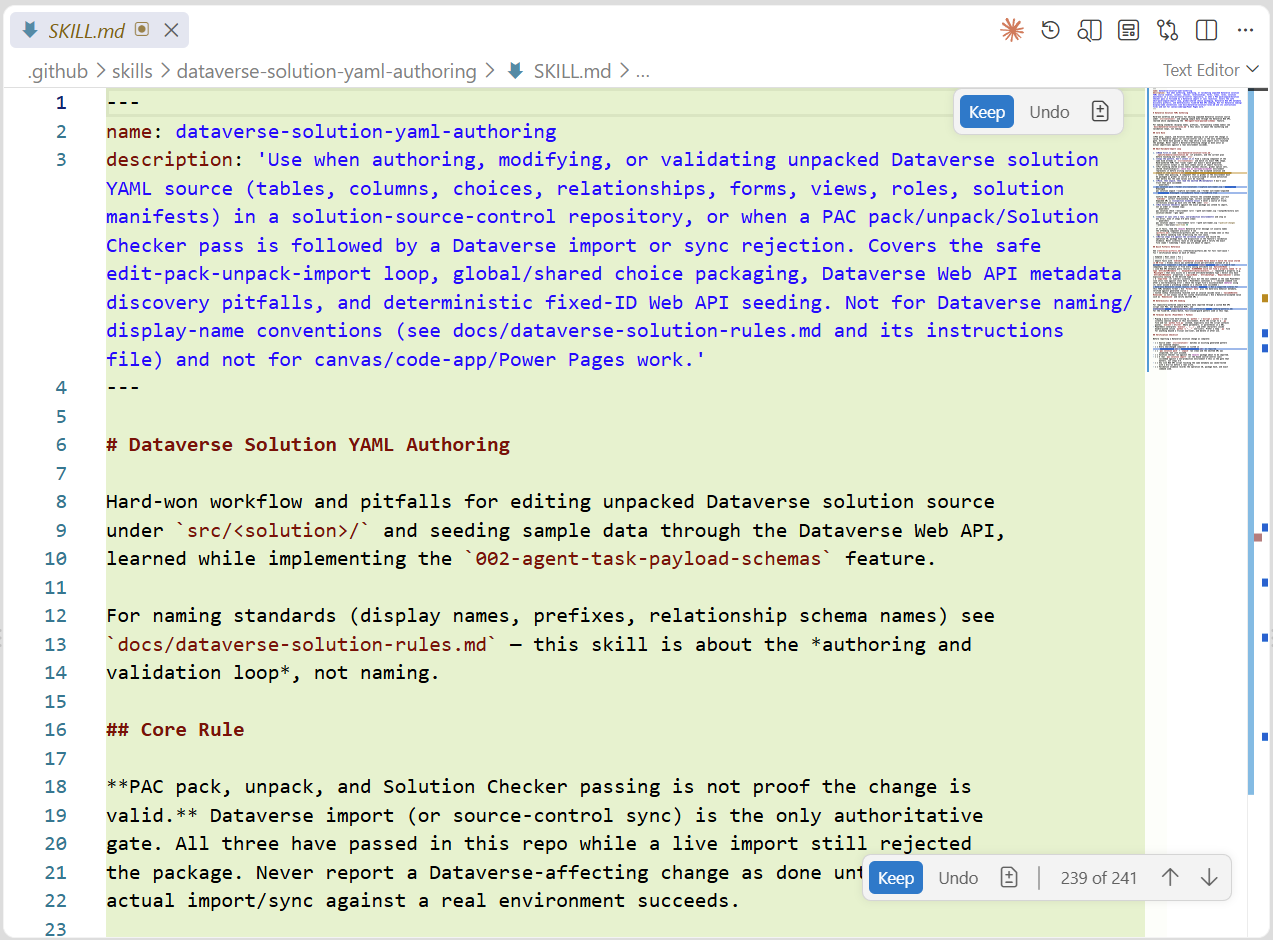This screenshot has width=1273, height=940.
Task: Click line number 16 in the gutter
Action: 56,729
